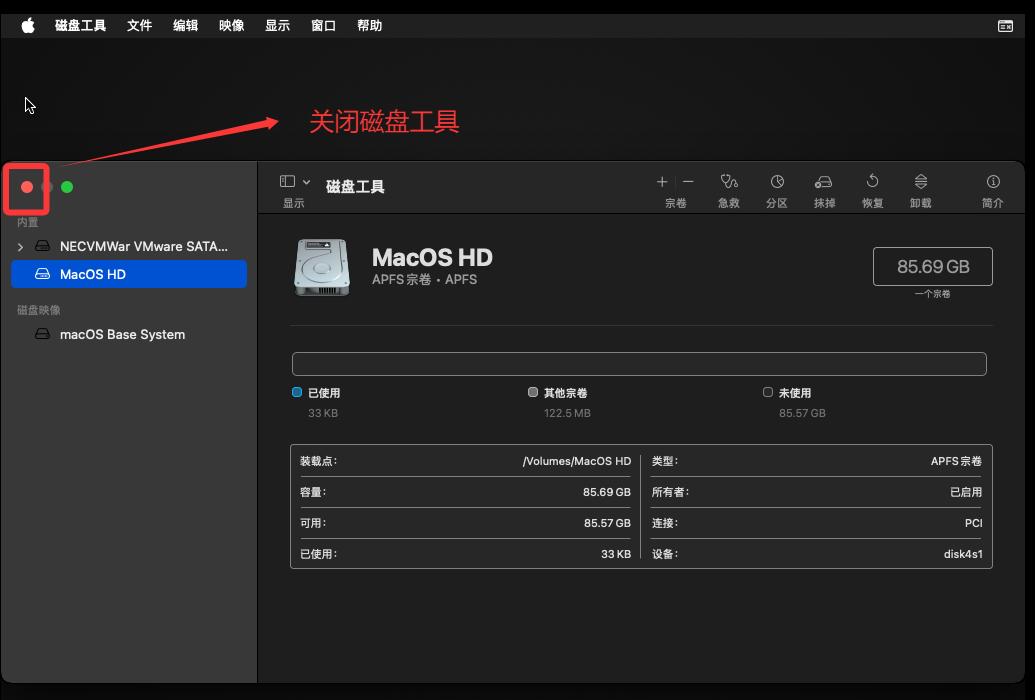Click the green full-screen window button
1035x700 pixels.
(67, 187)
